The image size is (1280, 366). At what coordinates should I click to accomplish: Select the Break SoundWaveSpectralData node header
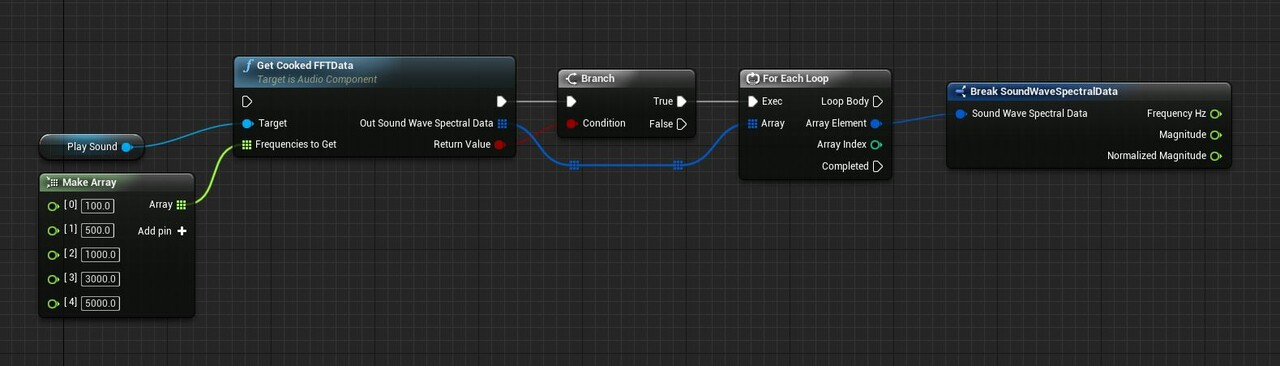[x=1088, y=91]
